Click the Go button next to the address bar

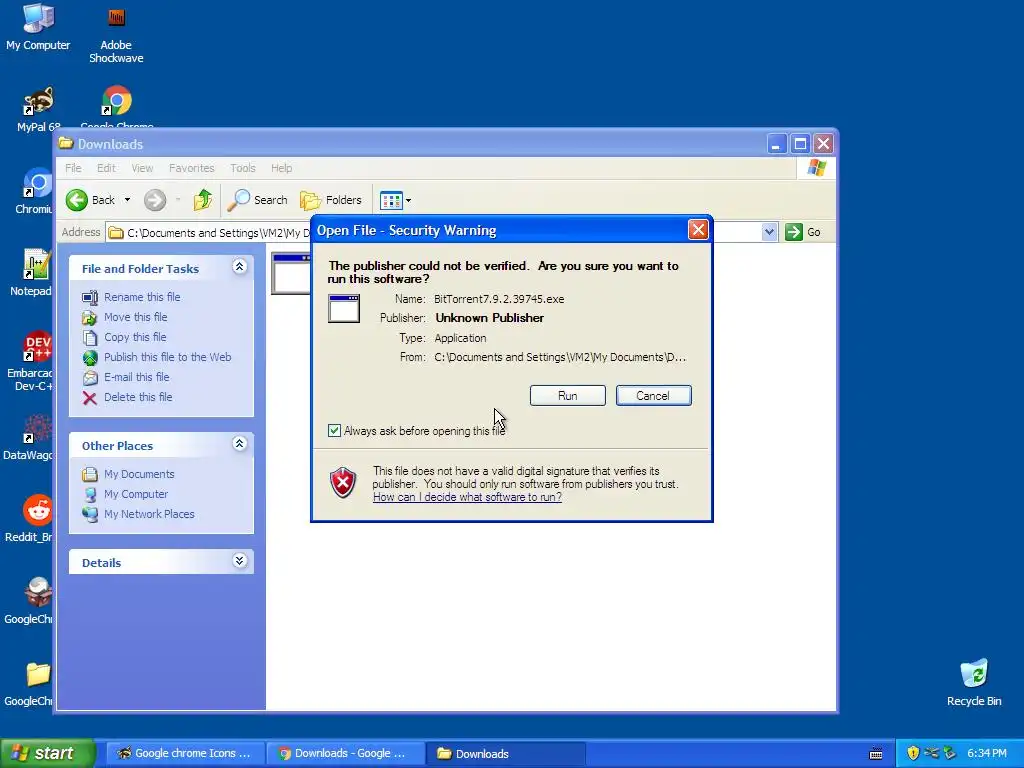coord(803,232)
